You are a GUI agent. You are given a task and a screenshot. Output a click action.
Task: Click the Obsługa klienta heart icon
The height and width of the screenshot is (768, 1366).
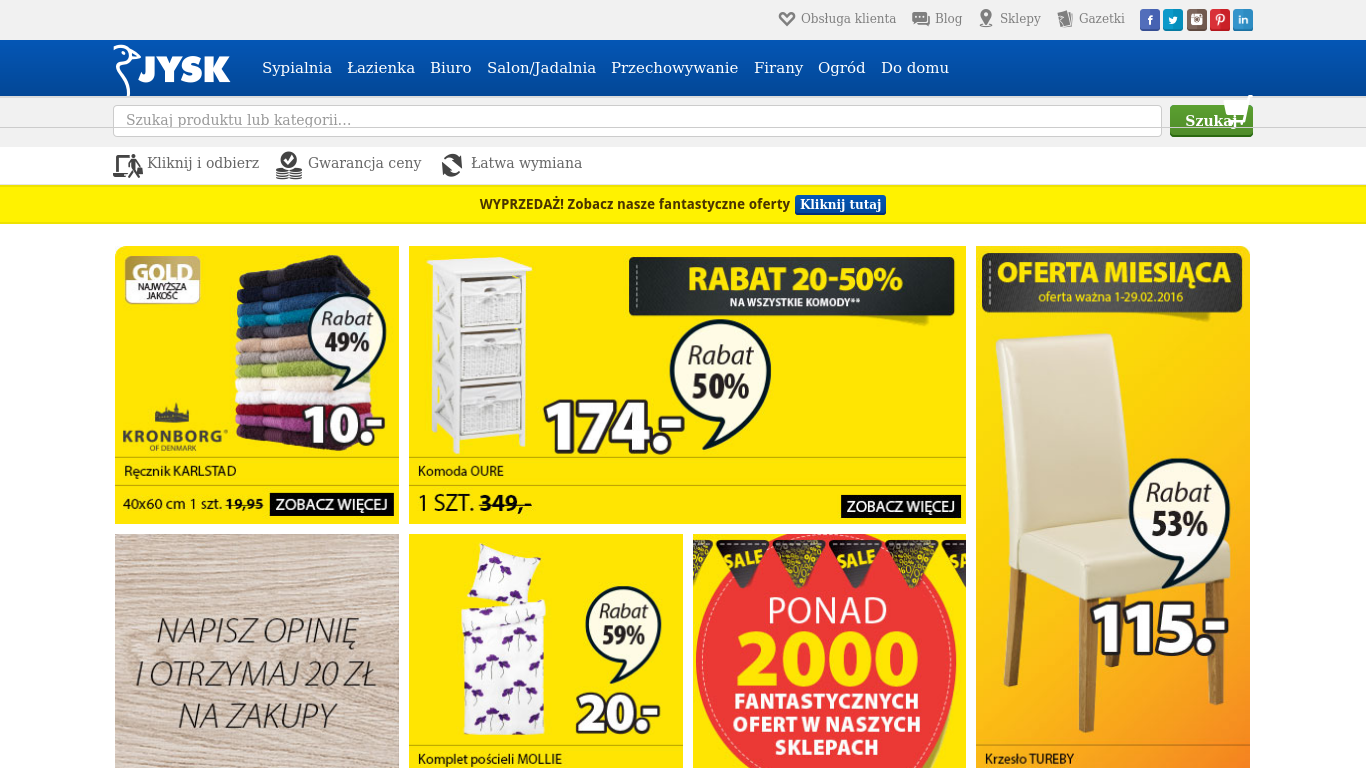click(x=787, y=19)
